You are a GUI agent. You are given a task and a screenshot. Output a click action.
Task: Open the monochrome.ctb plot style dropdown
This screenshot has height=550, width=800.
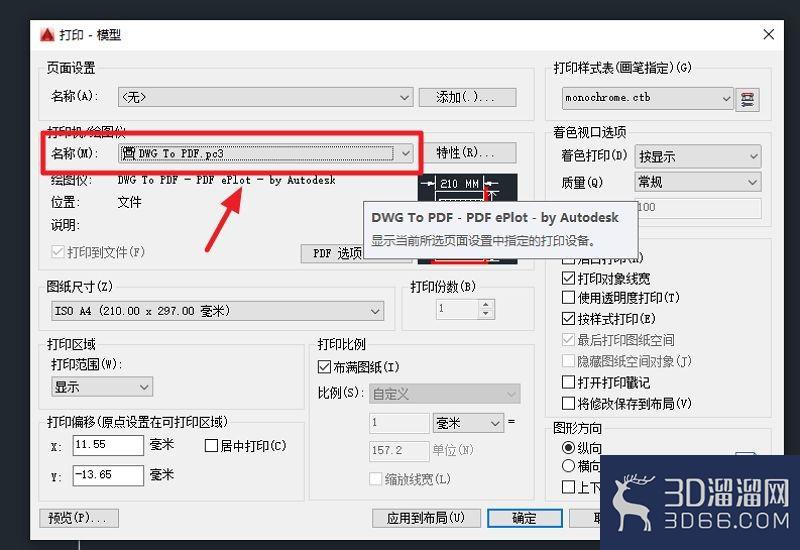click(647, 98)
